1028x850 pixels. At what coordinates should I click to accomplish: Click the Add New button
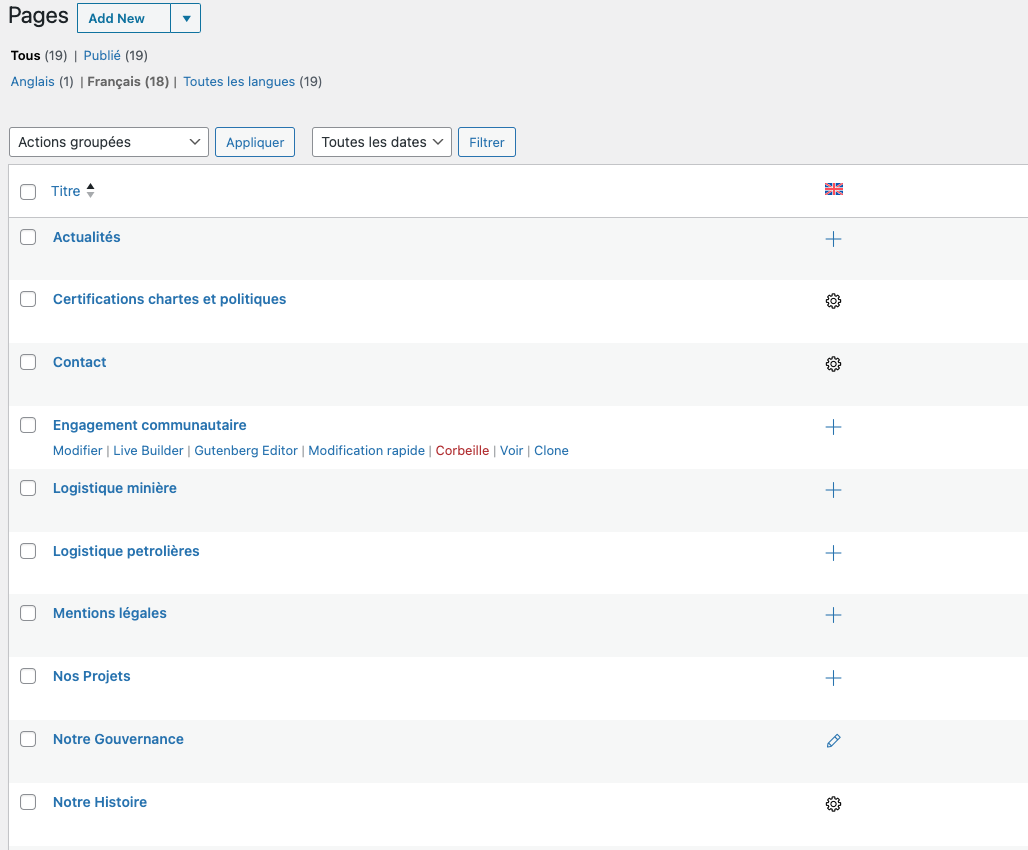pyautogui.click(x=124, y=18)
